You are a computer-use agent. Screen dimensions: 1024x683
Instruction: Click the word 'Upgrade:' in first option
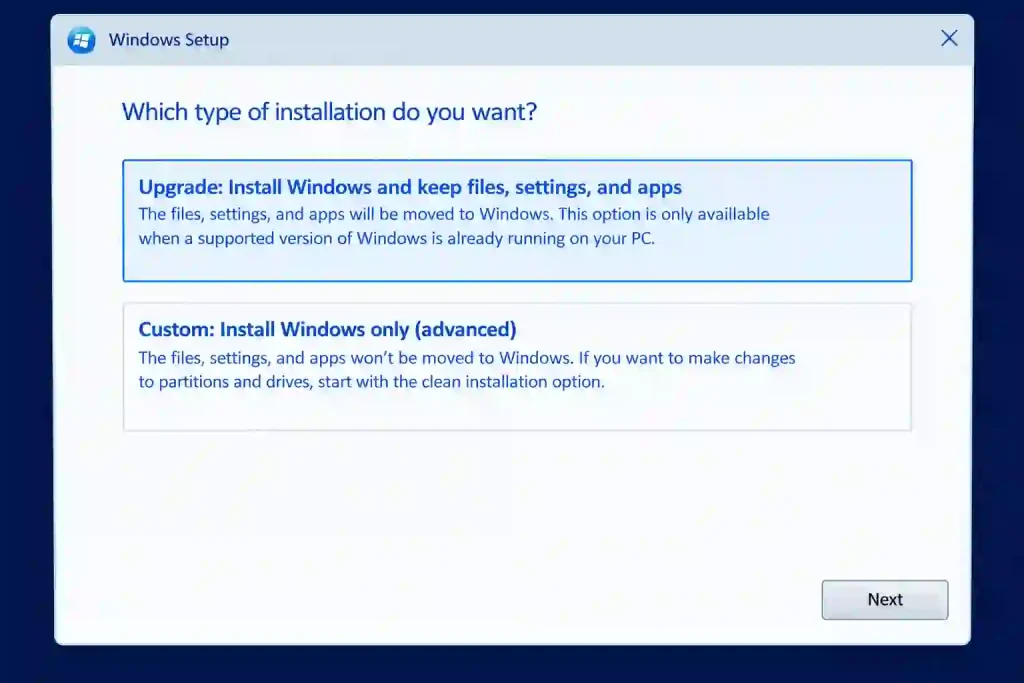(181, 187)
